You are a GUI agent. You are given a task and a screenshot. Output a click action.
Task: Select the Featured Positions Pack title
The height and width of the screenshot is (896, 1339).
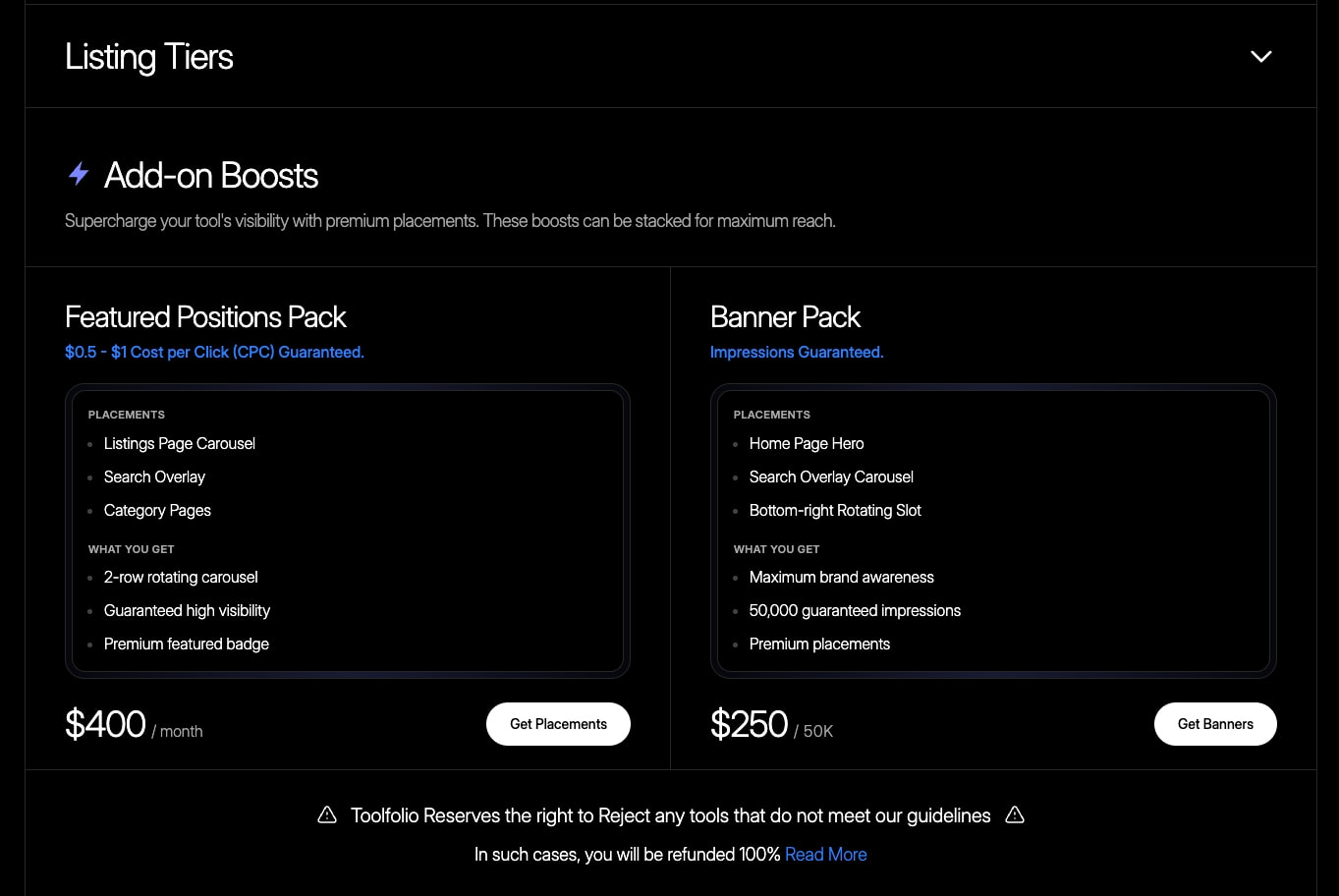[205, 317]
